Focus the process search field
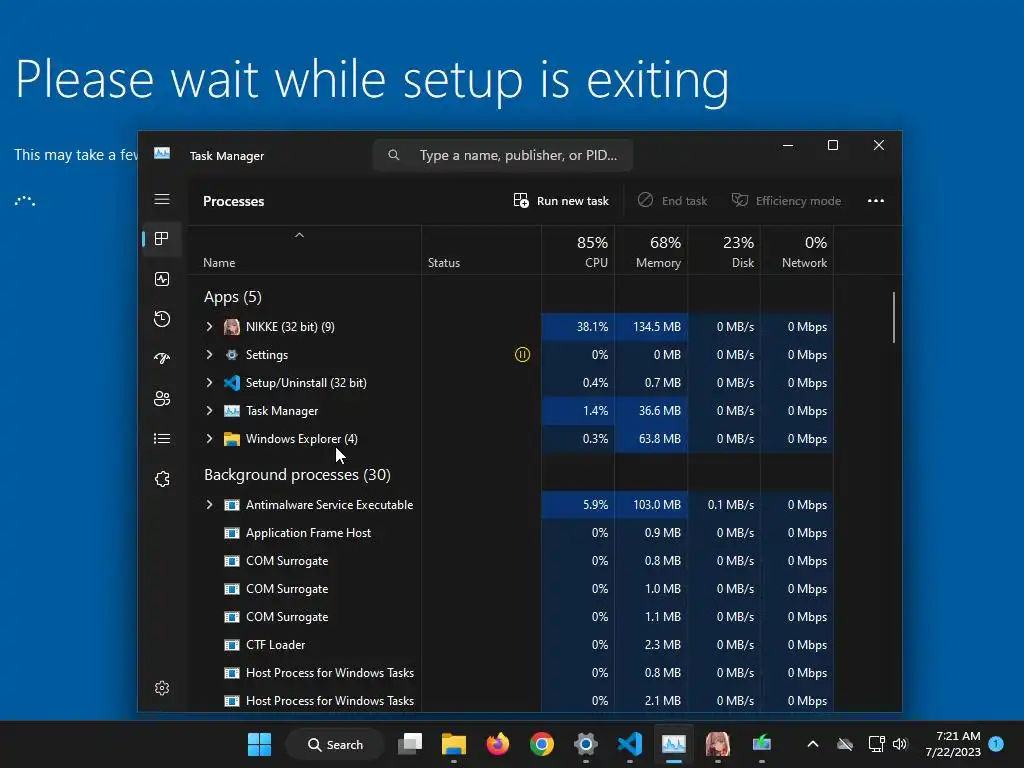 503,155
